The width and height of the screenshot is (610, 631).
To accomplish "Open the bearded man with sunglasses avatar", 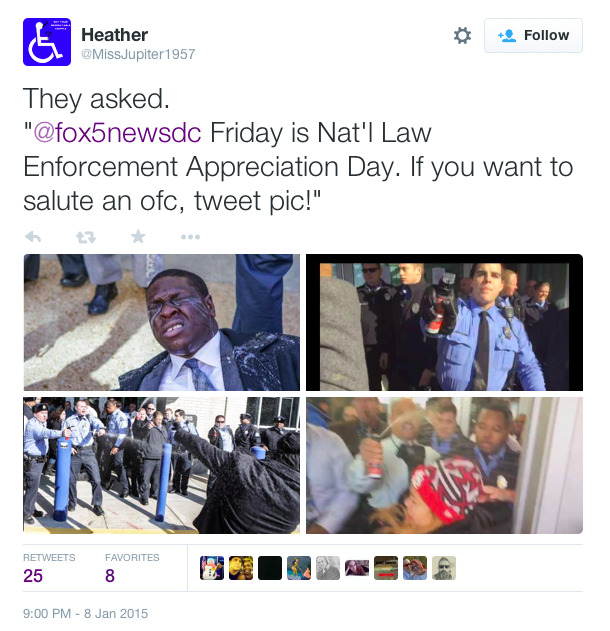I will (x=444, y=568).
